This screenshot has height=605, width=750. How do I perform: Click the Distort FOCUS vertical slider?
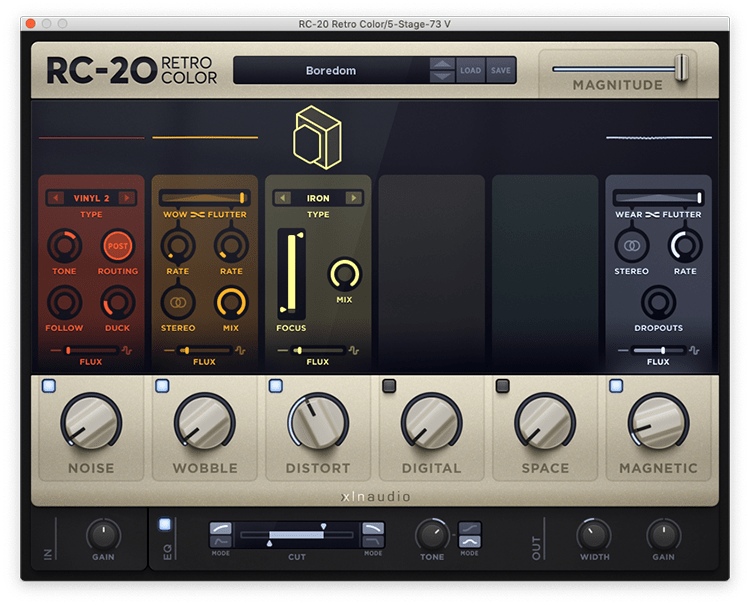pos(291,274)
